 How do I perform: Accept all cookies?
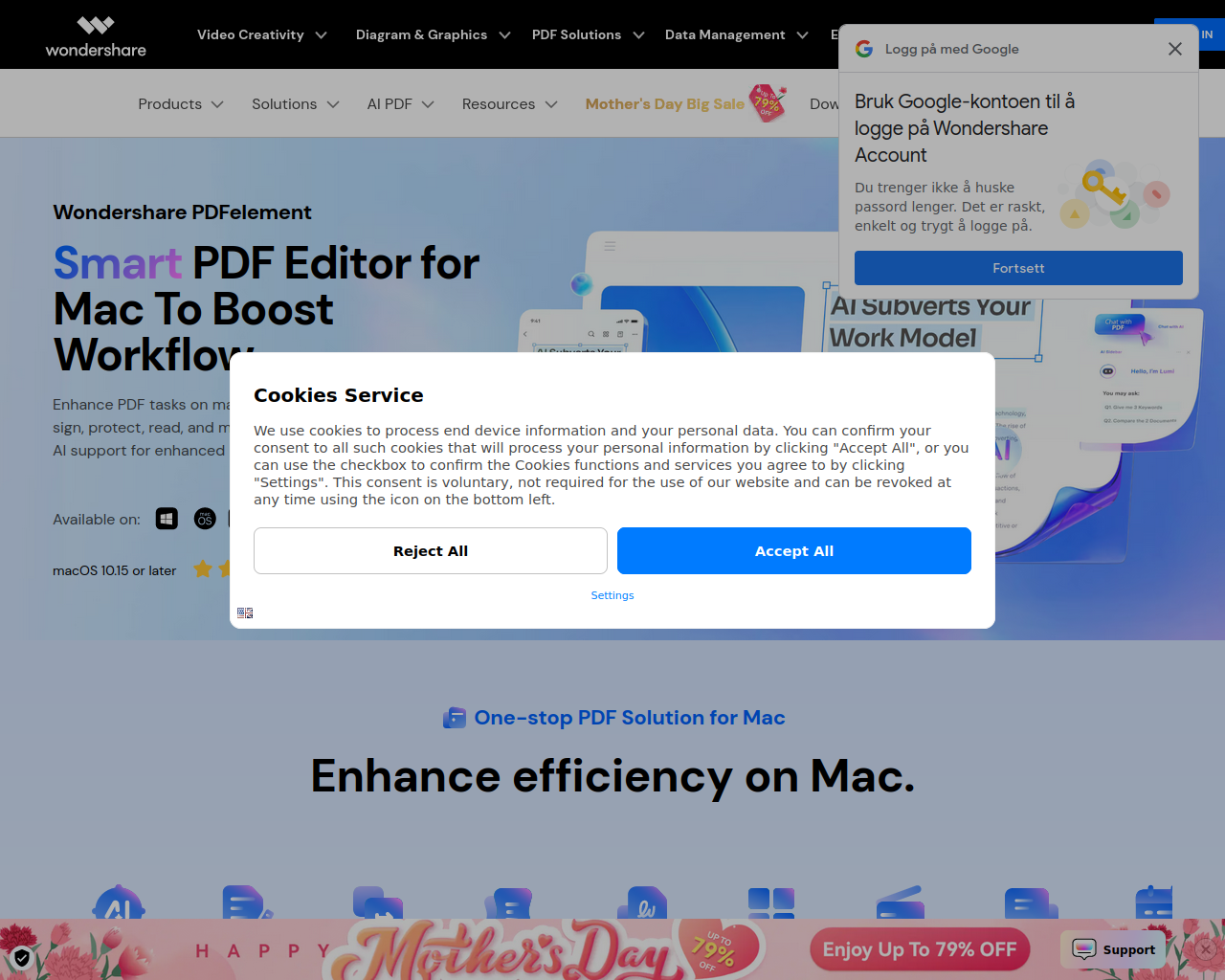tap(794, 551)
